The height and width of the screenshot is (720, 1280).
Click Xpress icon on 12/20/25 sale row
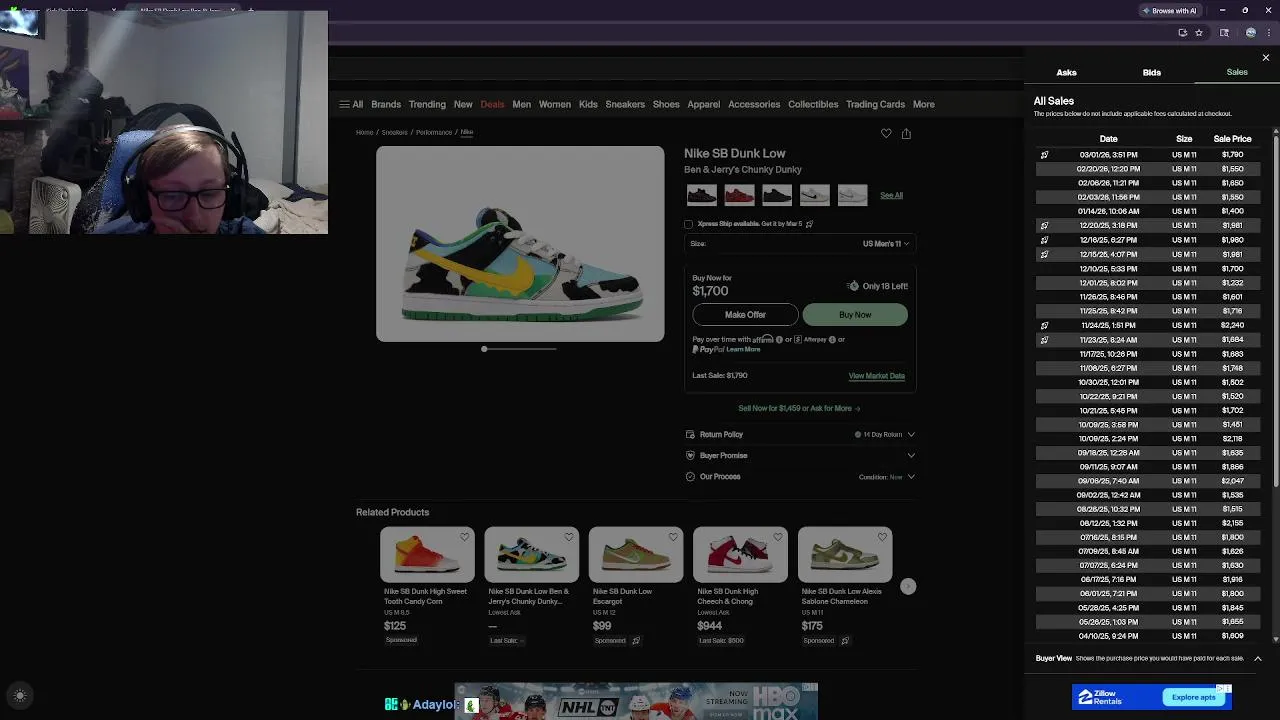[1044, 226]
